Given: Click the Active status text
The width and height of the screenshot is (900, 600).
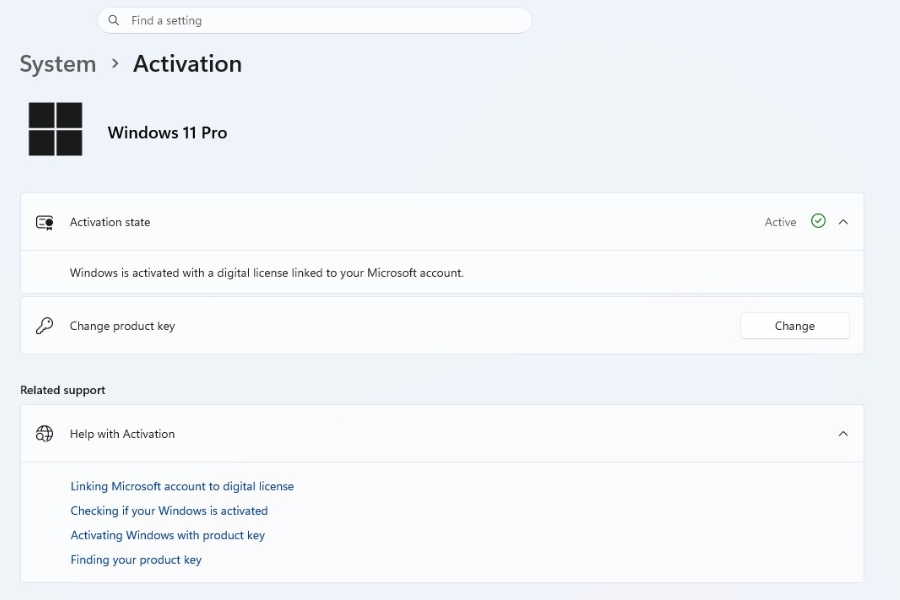Looking at the screenshot, I should 780,222.
